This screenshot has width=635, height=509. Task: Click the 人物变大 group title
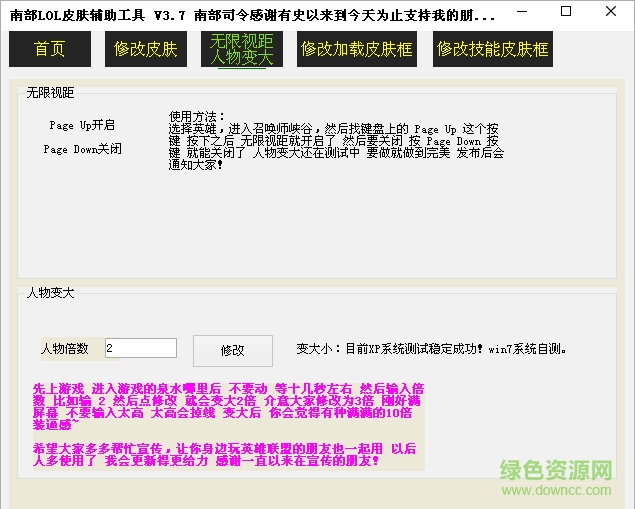pyautogui.click(x=50, y=293)
